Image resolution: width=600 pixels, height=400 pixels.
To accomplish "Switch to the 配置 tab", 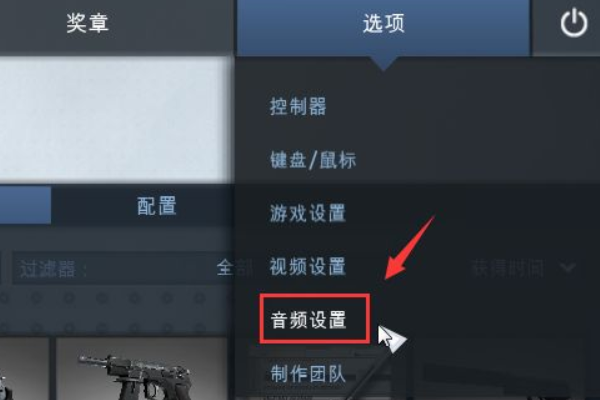I will [157, 206].
